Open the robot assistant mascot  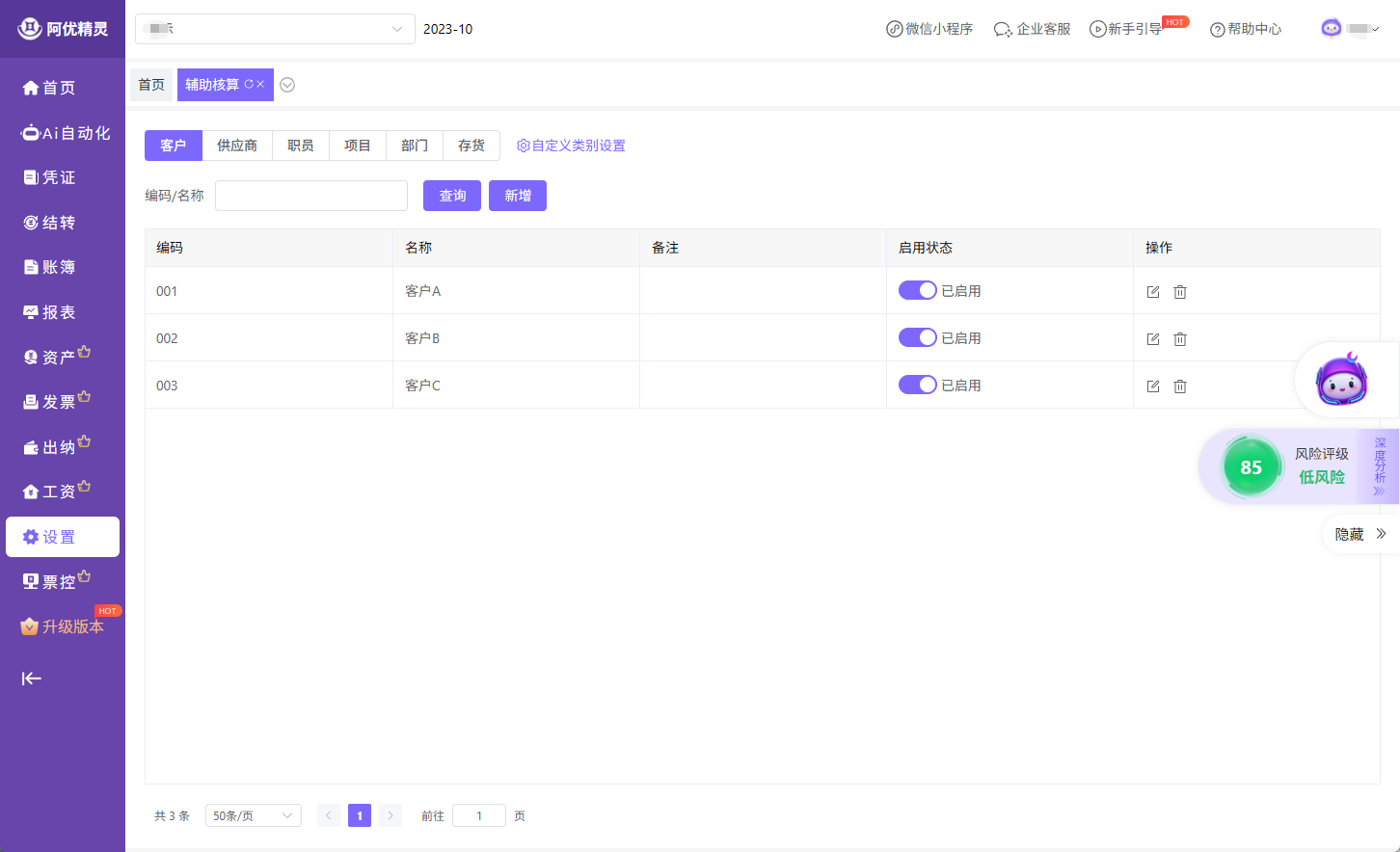(1341, 381)
